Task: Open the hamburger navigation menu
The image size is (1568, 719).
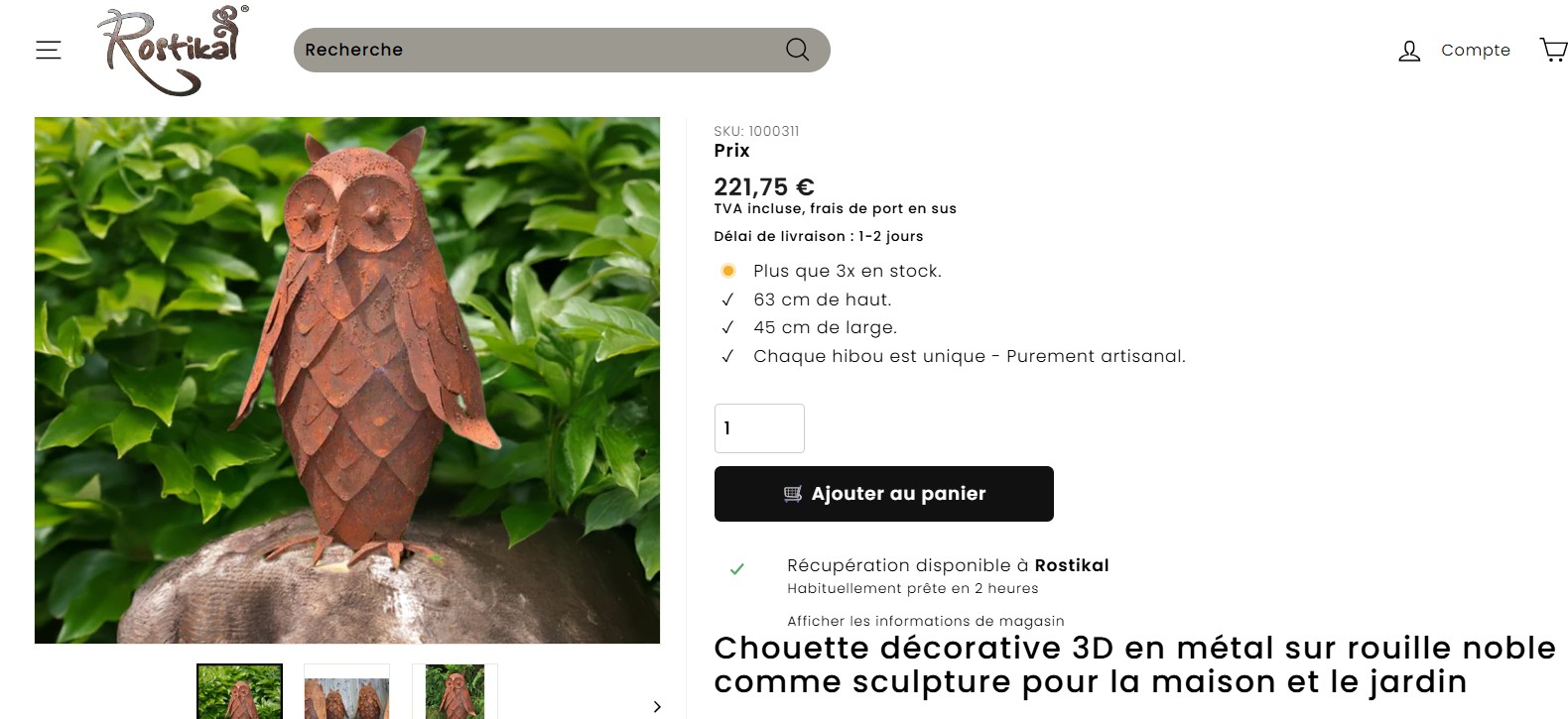Action: coord(49,50)
